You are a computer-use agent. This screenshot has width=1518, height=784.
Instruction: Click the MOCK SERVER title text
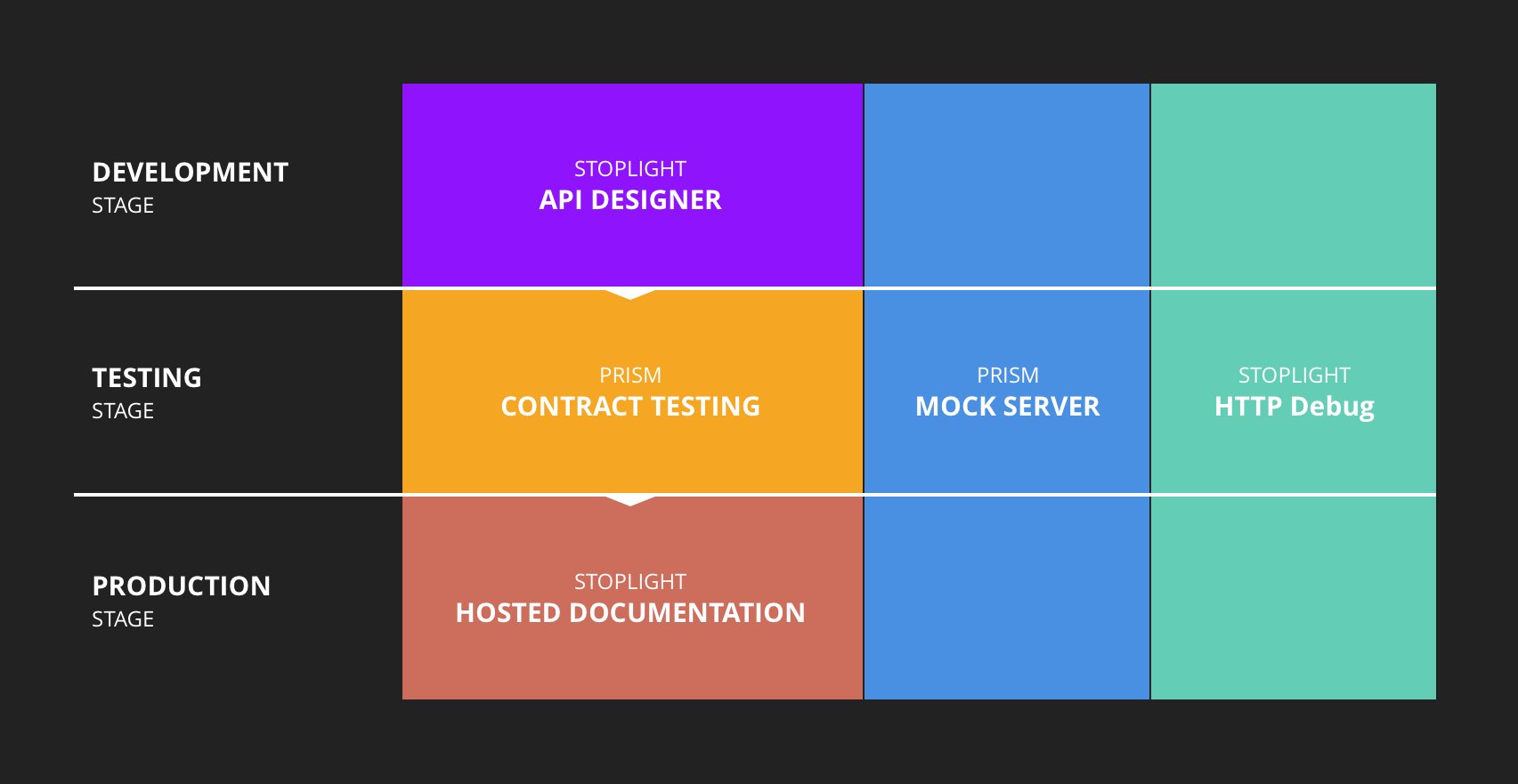(1007, 407)
